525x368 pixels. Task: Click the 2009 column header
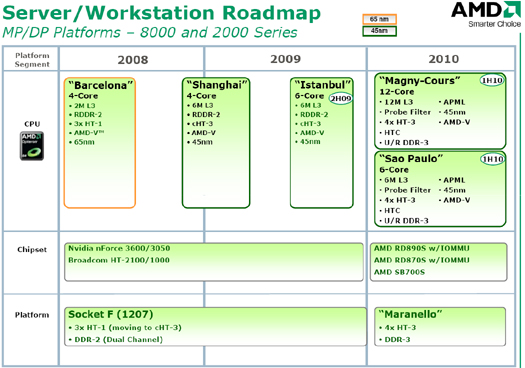click(x=286, y=59)
